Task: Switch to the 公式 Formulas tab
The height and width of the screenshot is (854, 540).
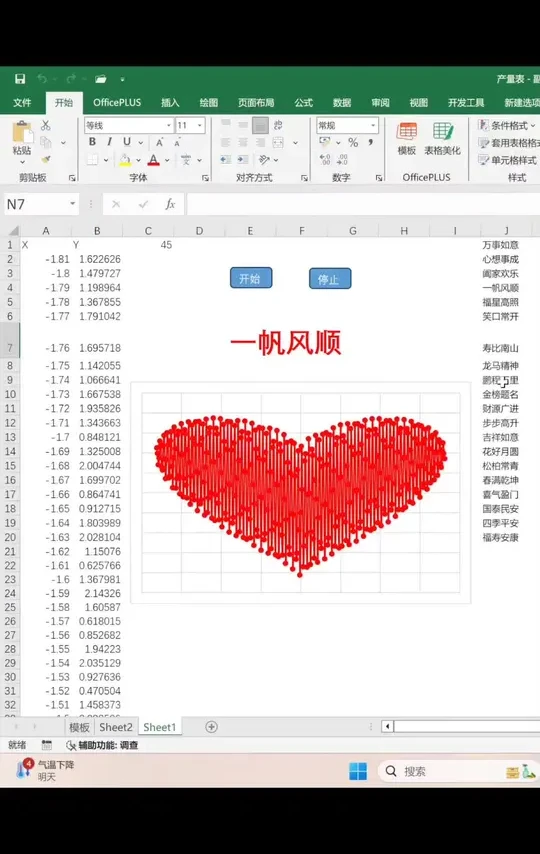Action: pos(304,102)
